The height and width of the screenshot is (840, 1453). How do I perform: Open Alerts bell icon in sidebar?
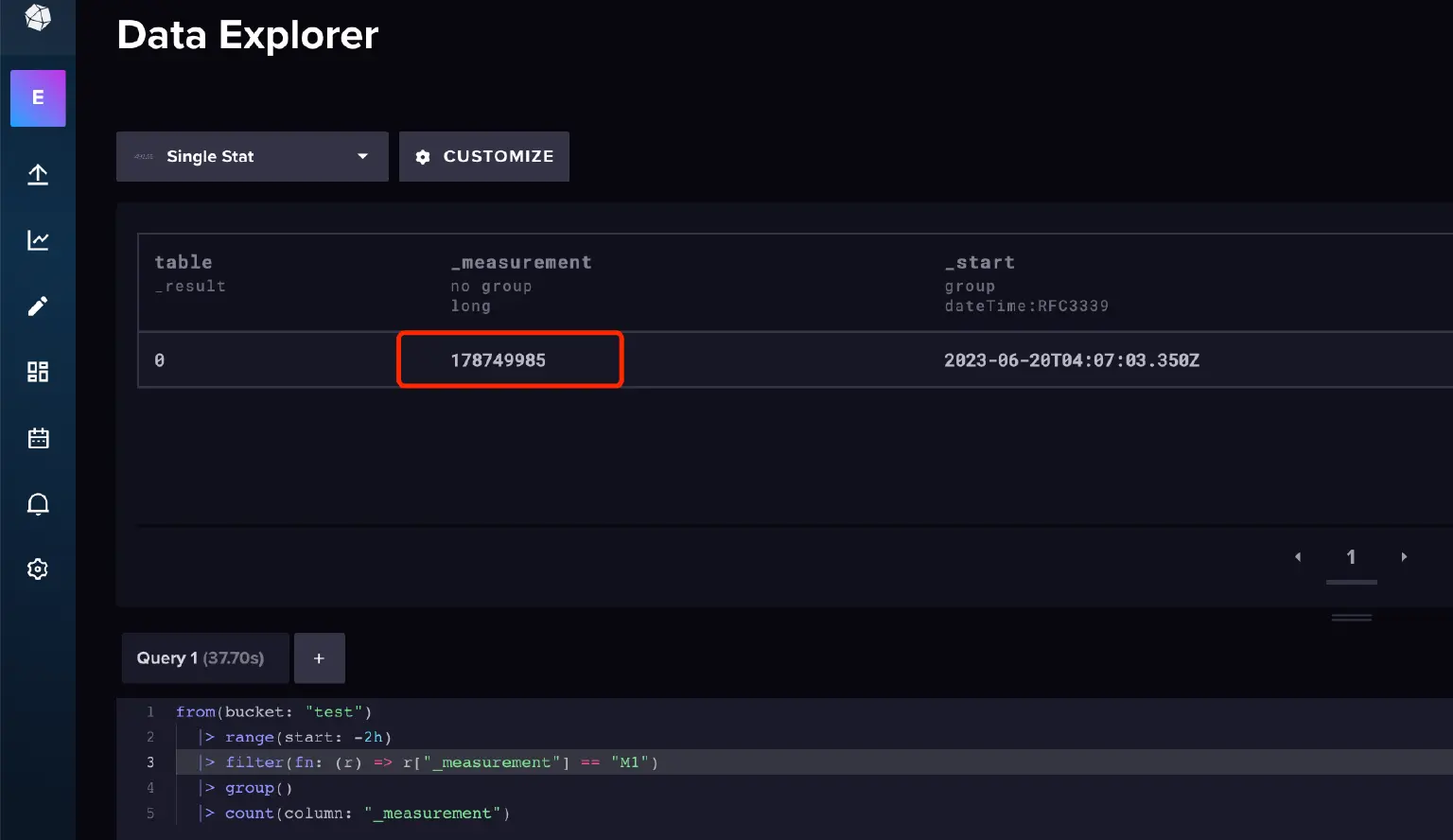[x=38, y=504]
